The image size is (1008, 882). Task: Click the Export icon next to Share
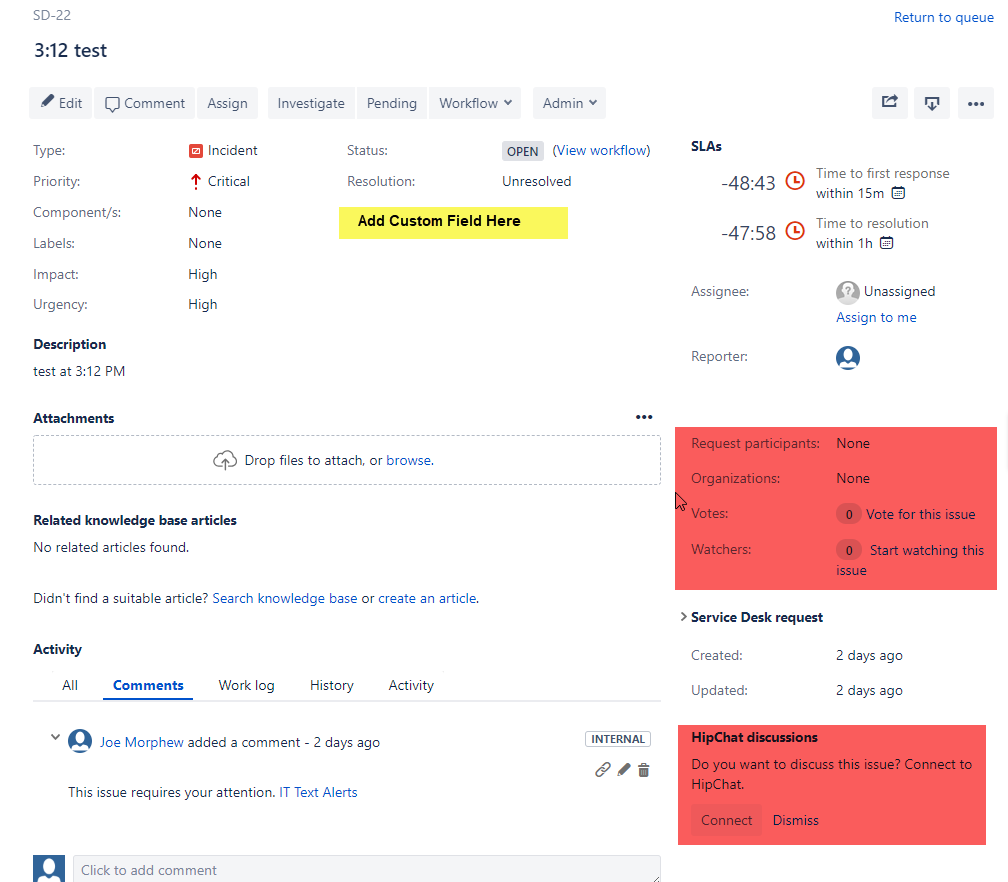click(932, 103)
